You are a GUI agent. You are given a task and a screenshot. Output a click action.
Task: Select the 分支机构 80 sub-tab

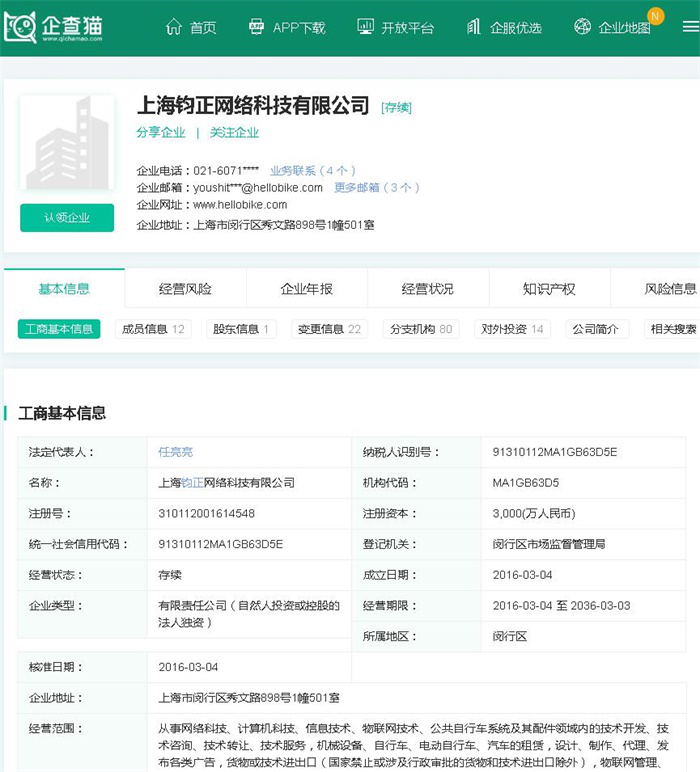(420, 329)
